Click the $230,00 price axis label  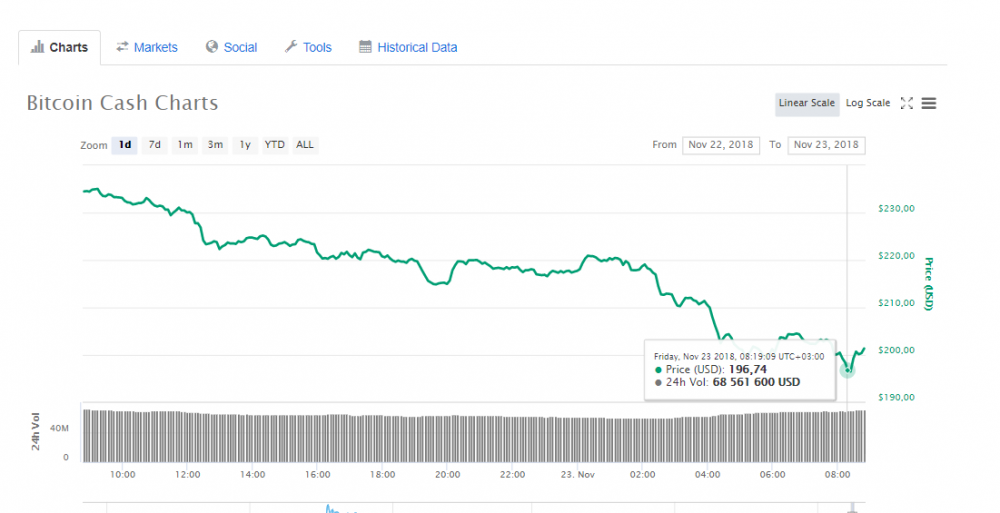(x=896, y=209)
